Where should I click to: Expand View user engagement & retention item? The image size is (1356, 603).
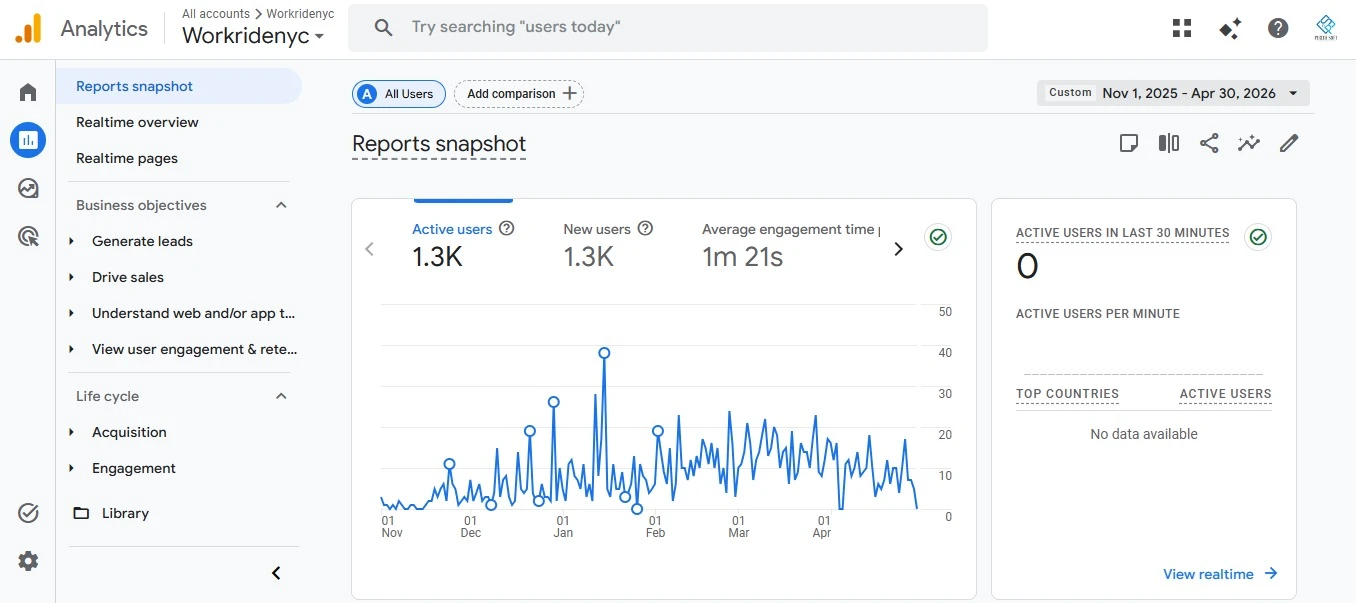71,349
